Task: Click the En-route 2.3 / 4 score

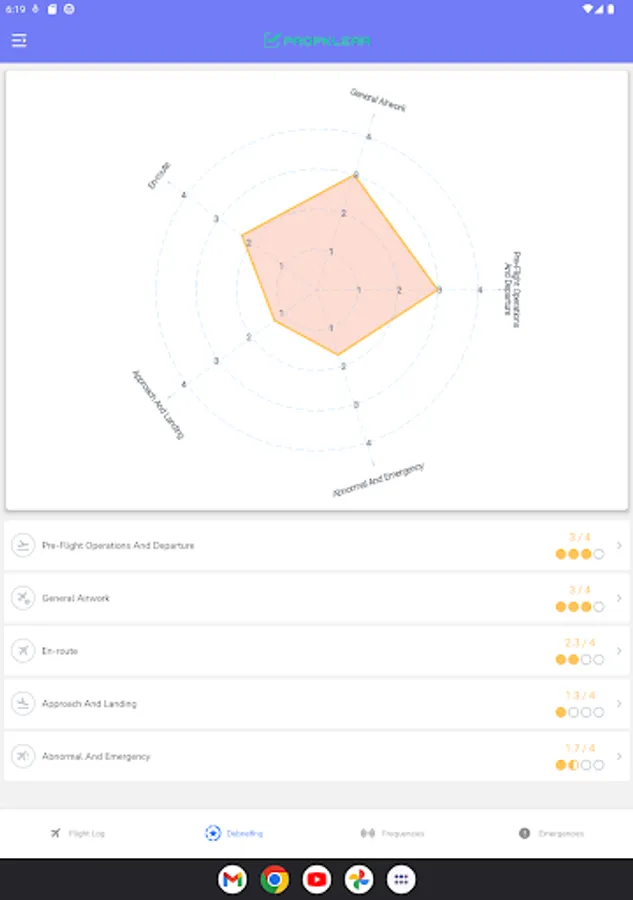Action: coord(580,643)
